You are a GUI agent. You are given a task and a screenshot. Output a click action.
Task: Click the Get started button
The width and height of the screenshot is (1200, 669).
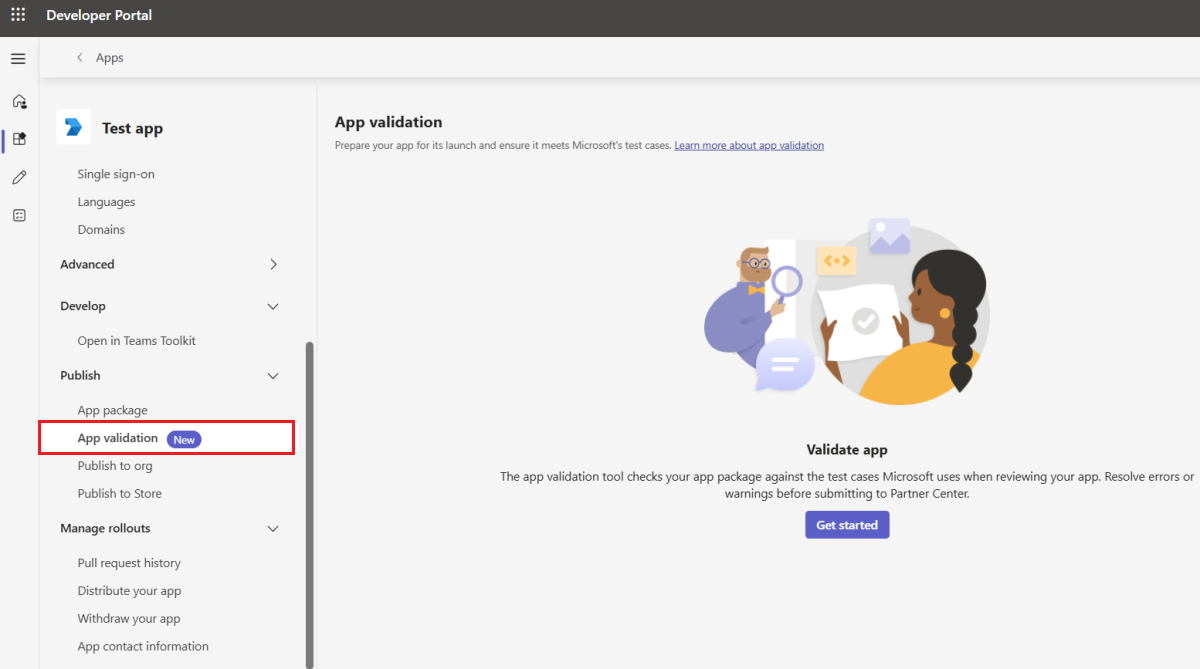coord(847,525)
